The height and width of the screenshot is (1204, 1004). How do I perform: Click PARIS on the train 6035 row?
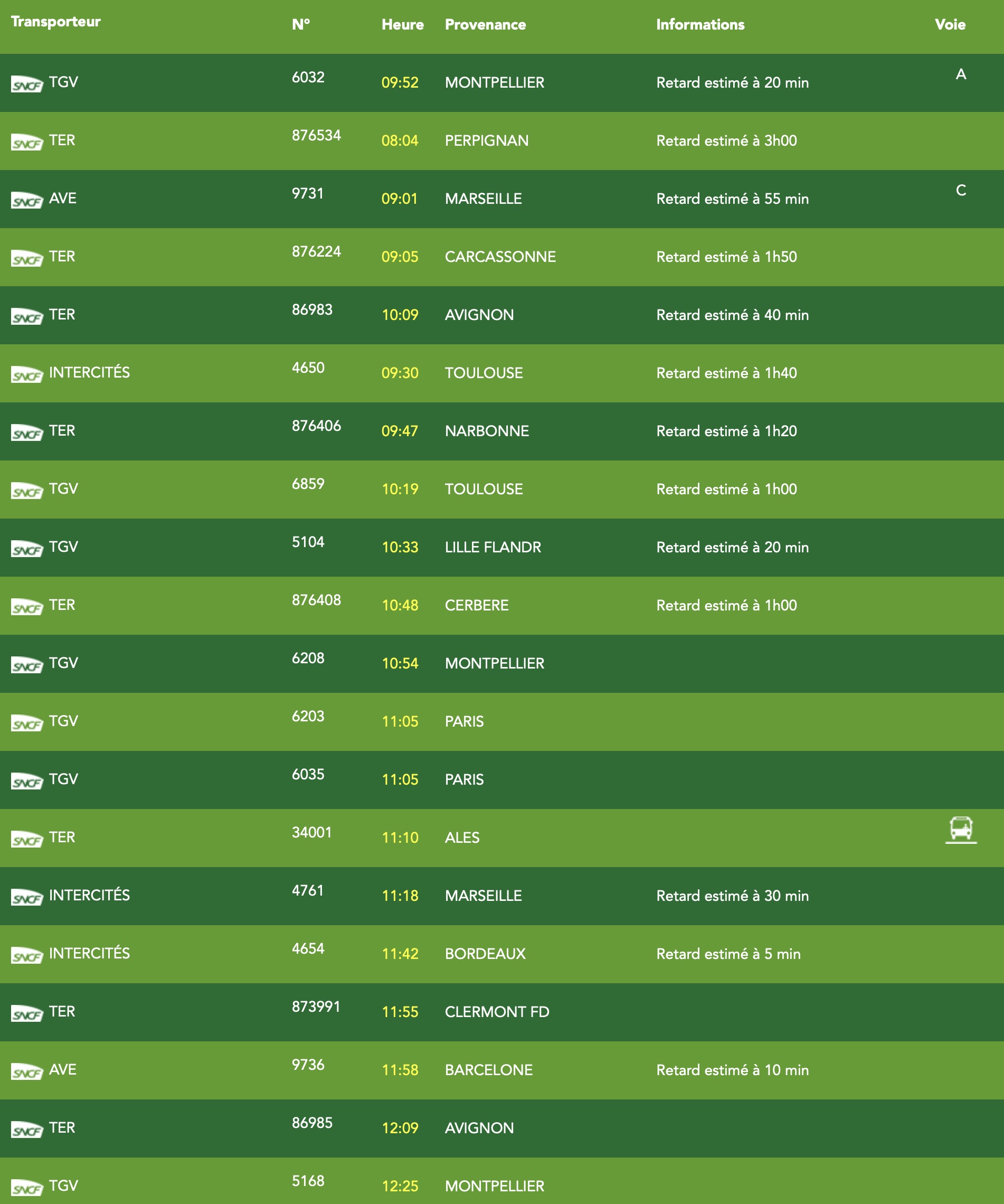[x=464, y=780]
